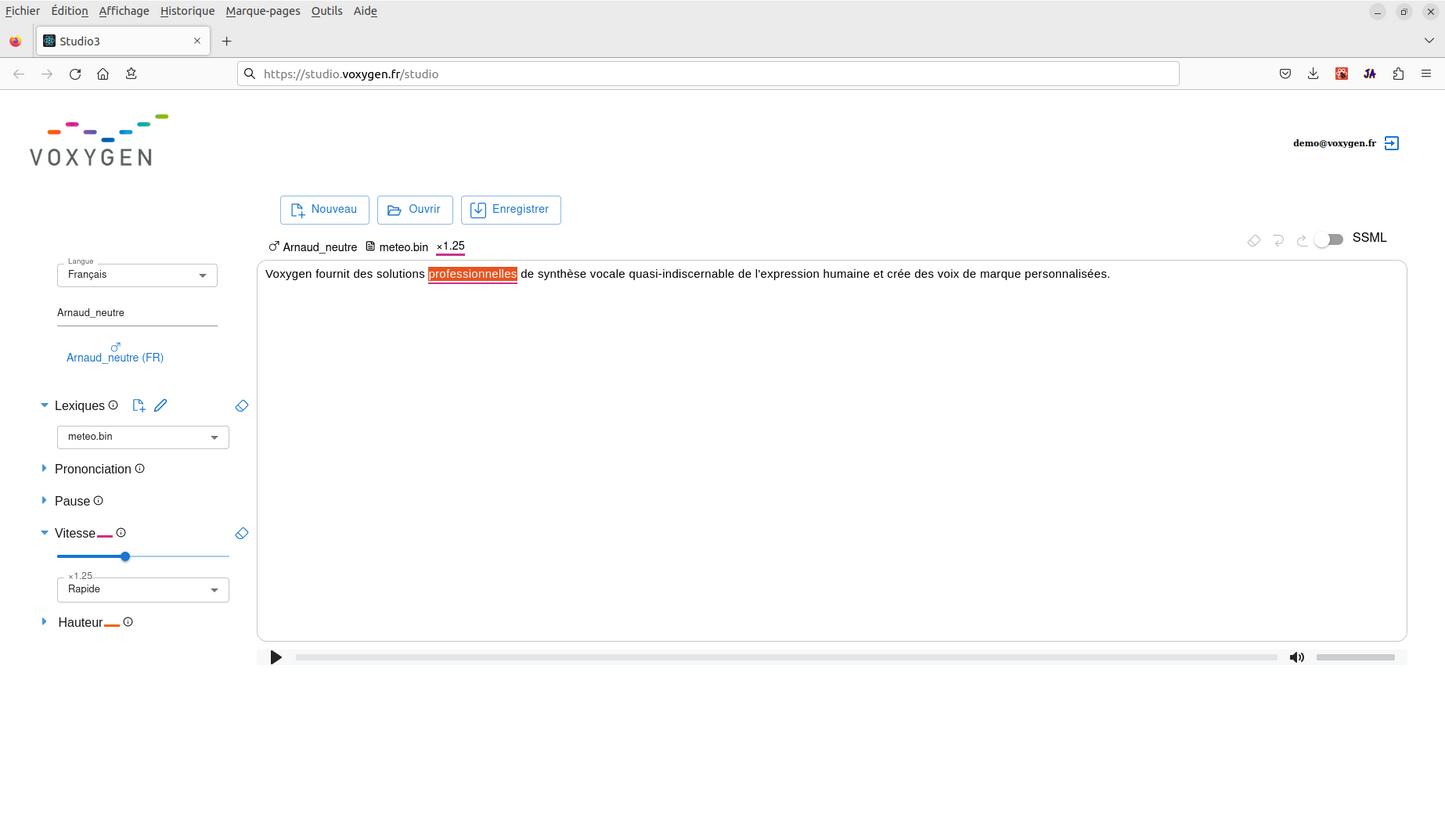1445x824 pixels.
Task: Open the Affichage menu
Action: (x=124, y=11)
